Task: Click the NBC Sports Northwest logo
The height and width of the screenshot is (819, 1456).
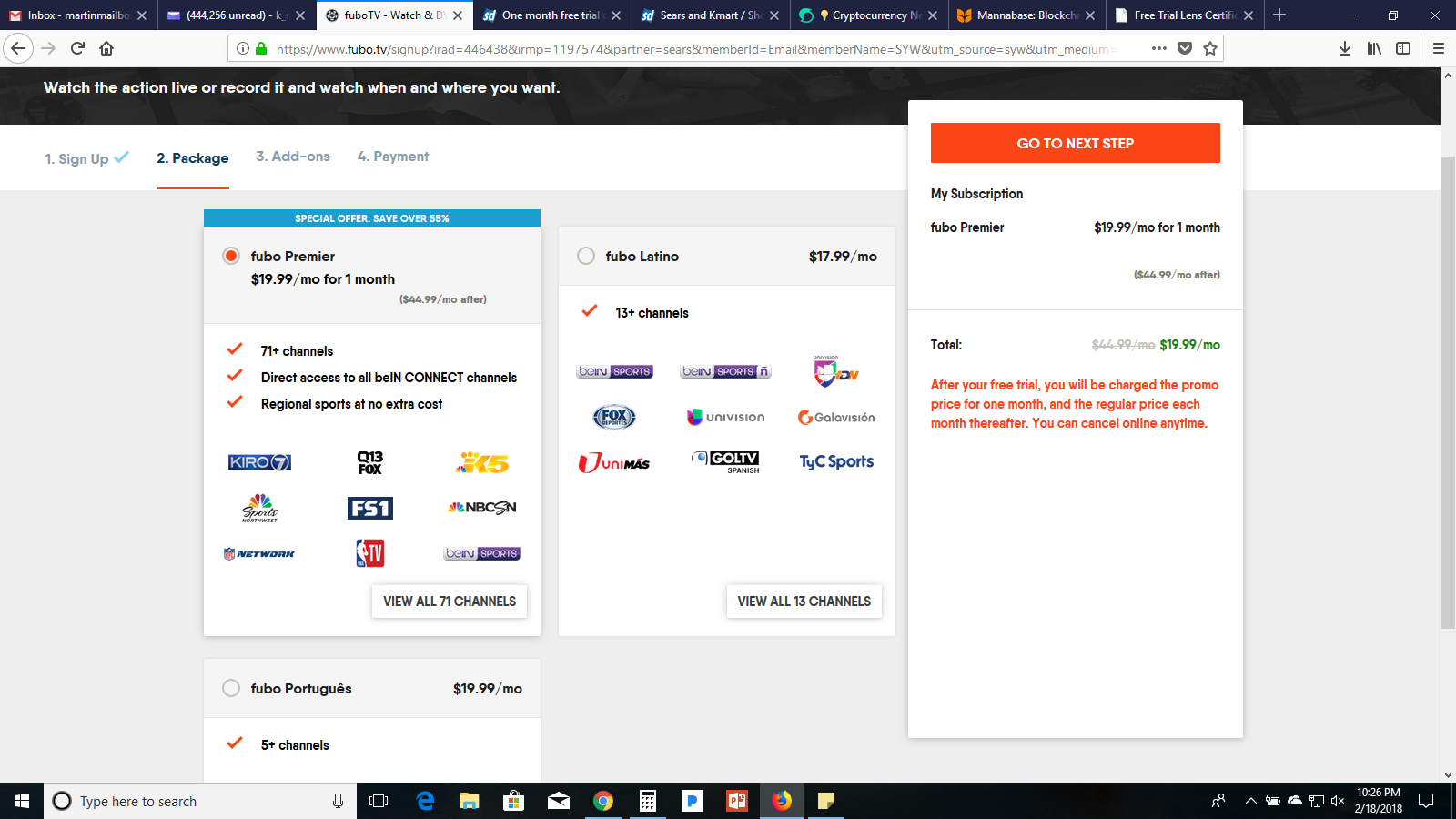Action: 260,508
